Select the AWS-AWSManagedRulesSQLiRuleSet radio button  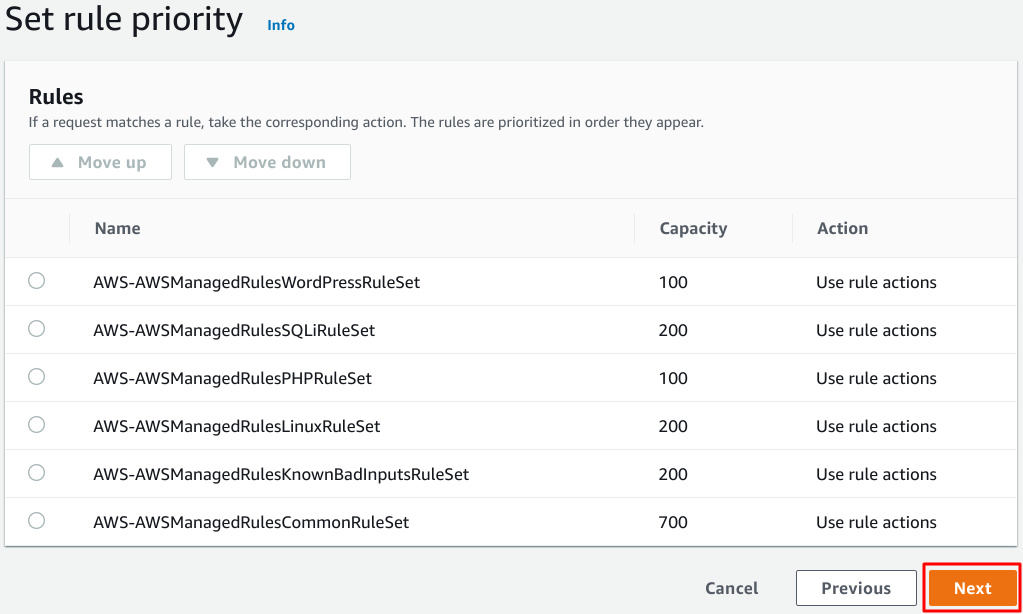tap(37, 328)
